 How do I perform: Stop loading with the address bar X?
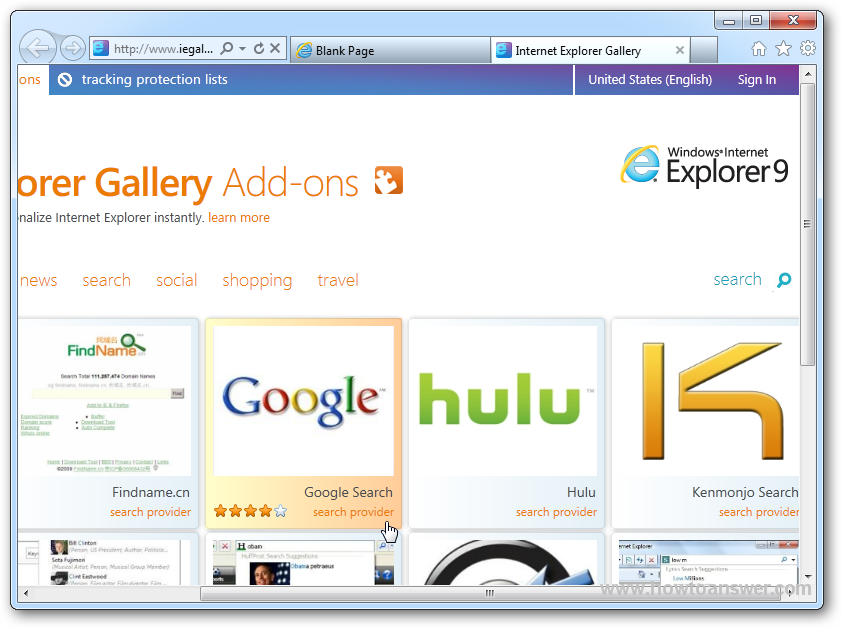coord(275,48)
